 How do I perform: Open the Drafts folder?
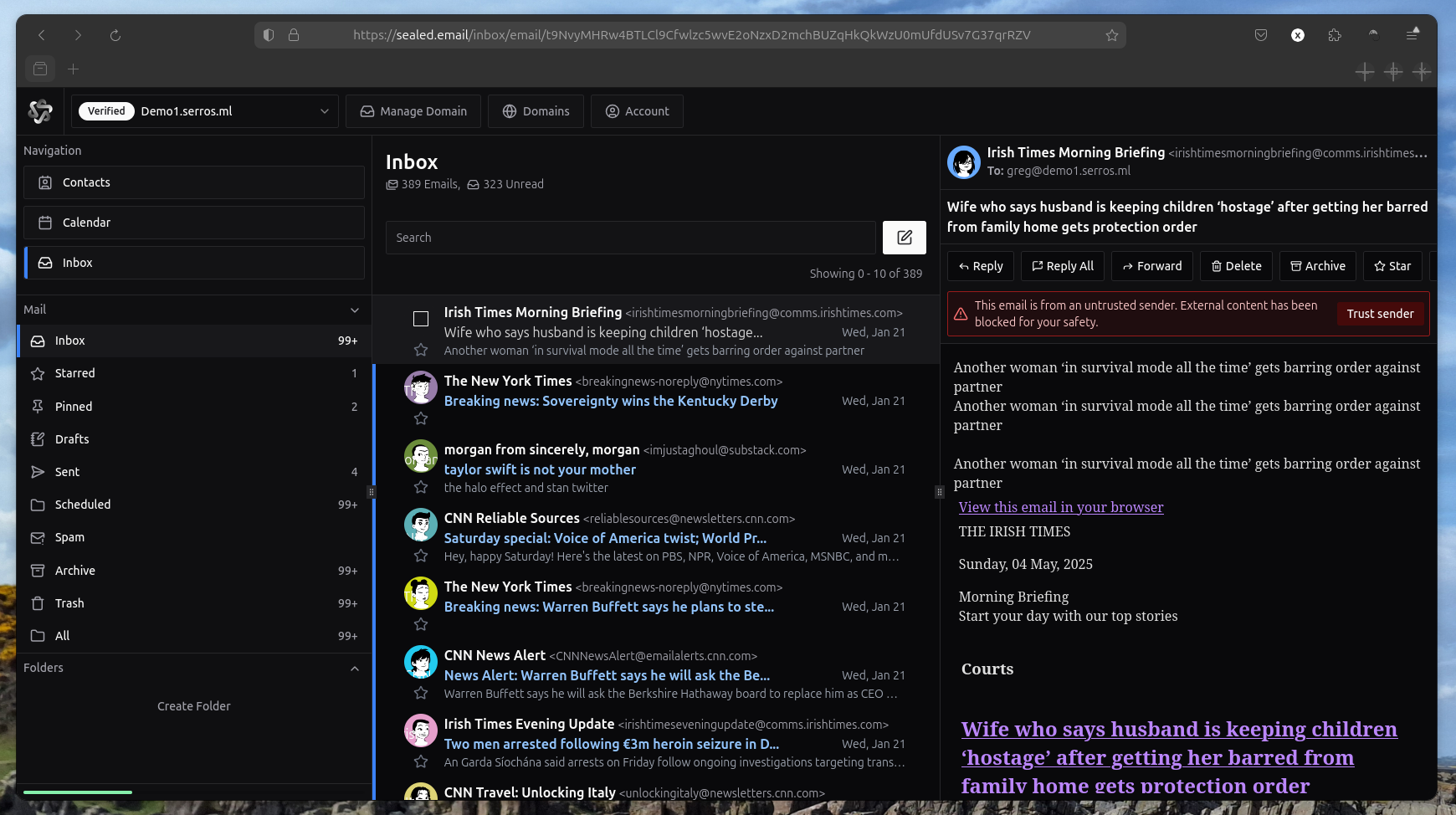click(x=194, y=439)
